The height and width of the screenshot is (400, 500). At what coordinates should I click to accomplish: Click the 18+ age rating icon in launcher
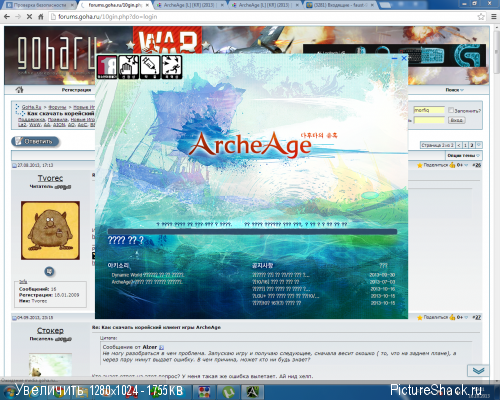click(x=107, y=67)
